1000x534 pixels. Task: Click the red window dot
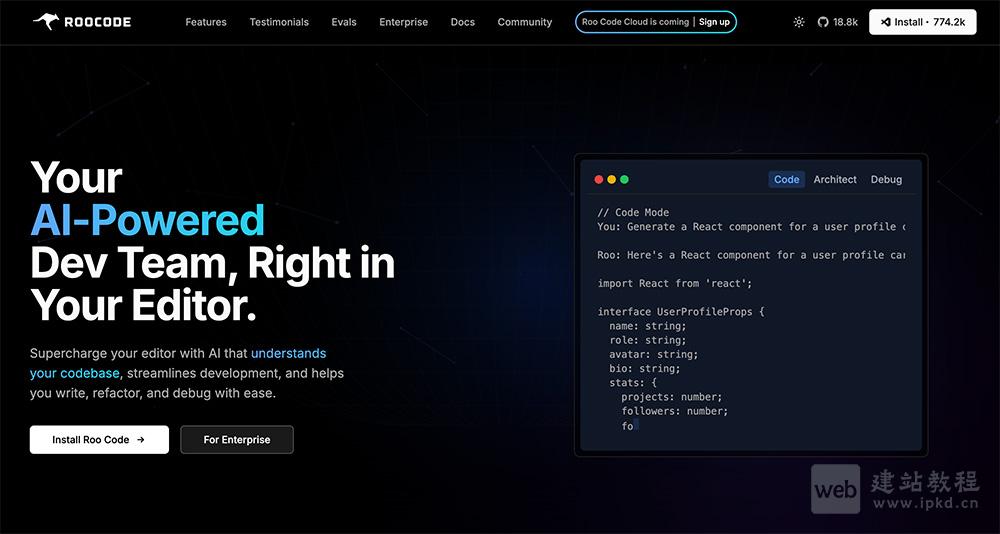[598, 179]
